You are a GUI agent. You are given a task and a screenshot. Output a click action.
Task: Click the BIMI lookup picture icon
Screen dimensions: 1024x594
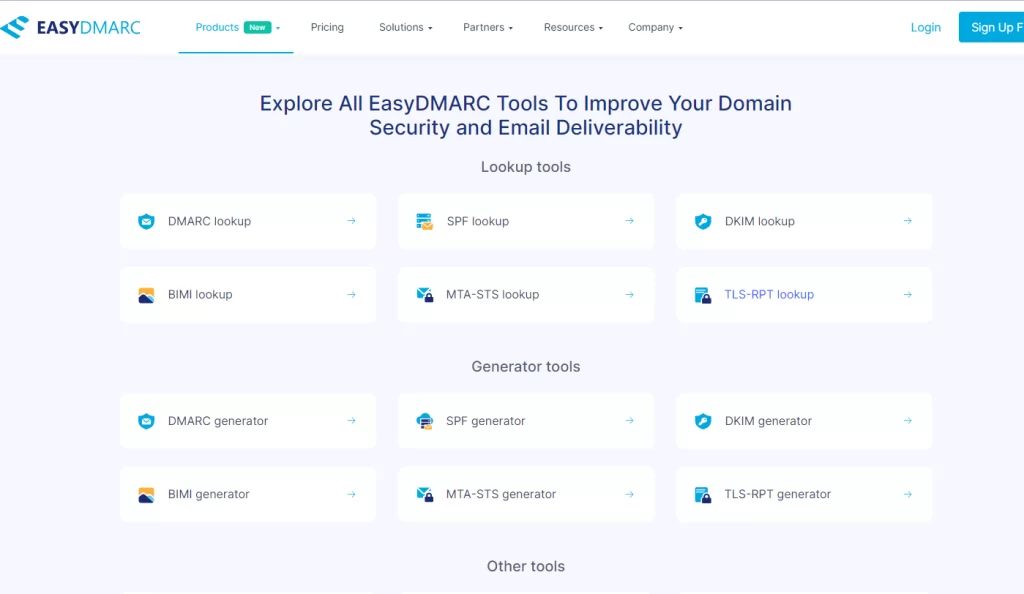pos(146,295)
